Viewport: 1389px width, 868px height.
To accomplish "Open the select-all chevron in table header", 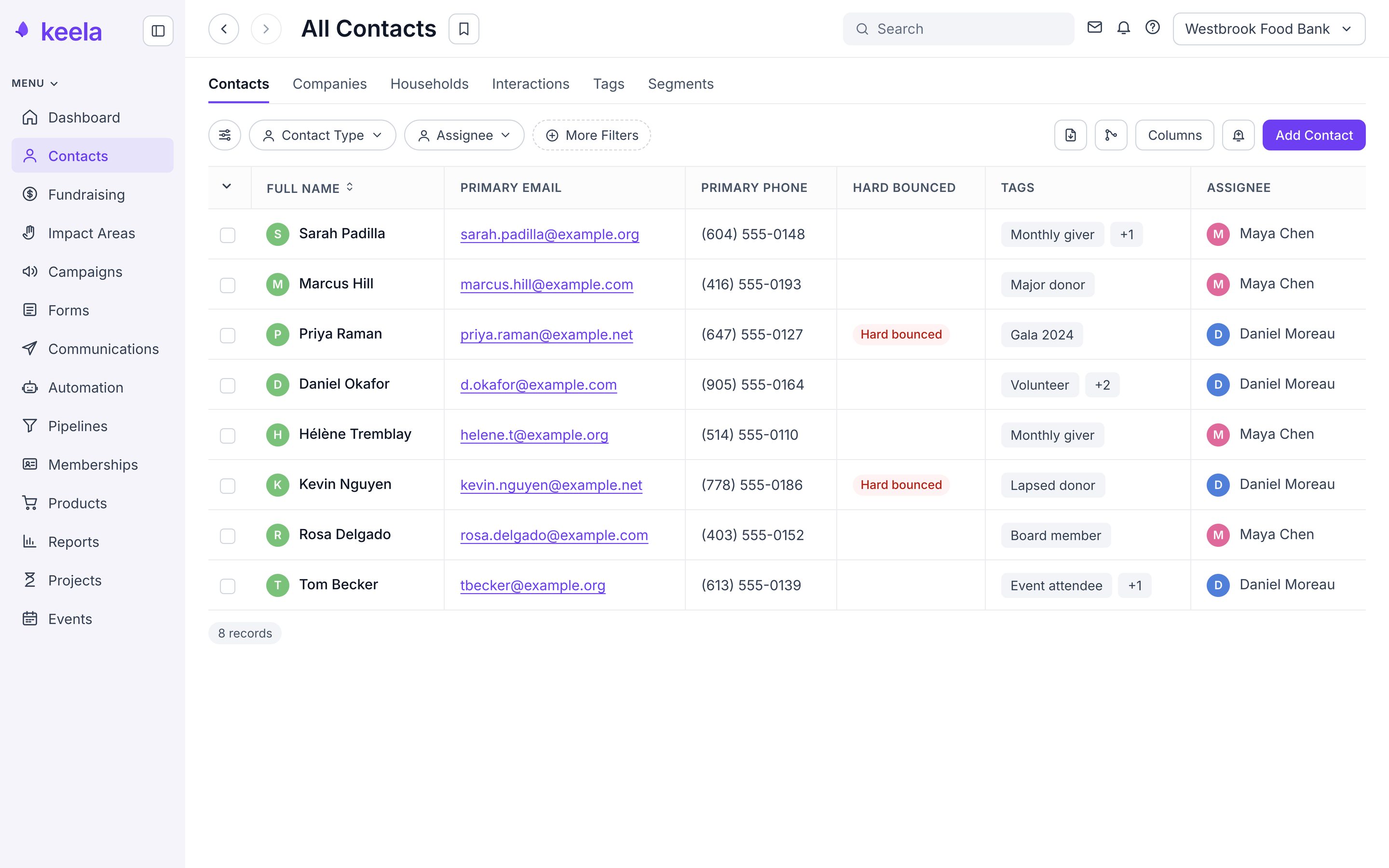I will click(x=227, y=186).
